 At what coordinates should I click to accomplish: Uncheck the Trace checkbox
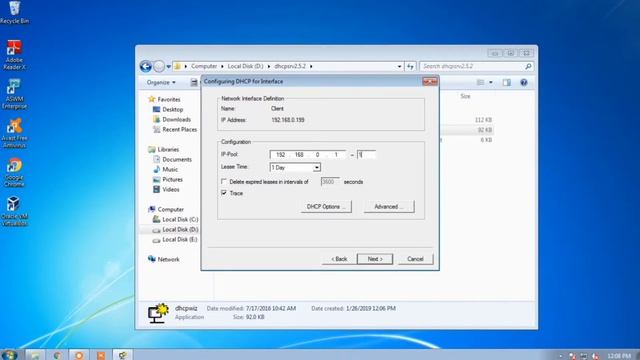[x=224, y=193]
